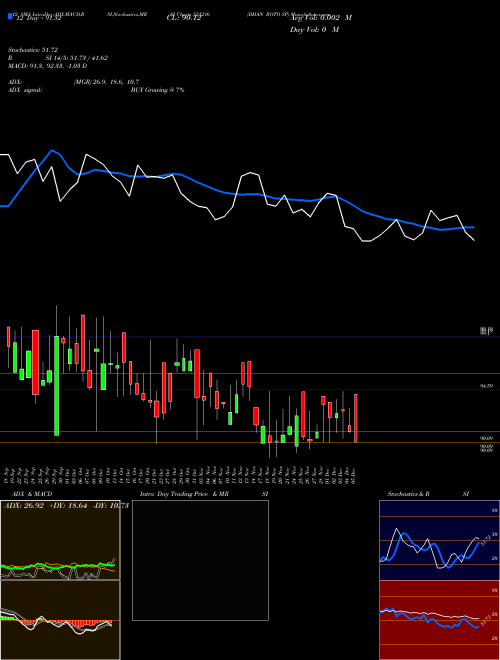Click the end of the blue SMA line
The height and width of the screenshot is (660, 500).
[x=473, y=227]
